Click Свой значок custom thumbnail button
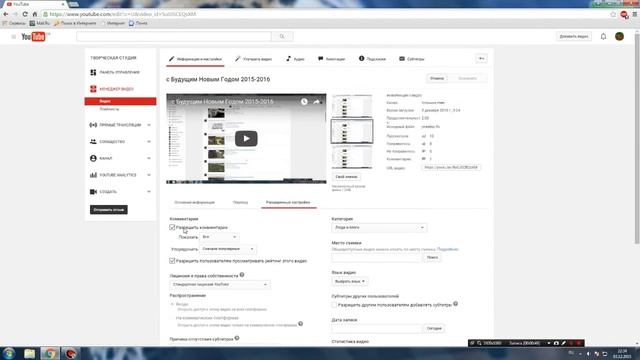The height and width of the screenshot is (360, 640). pos(346,177)
